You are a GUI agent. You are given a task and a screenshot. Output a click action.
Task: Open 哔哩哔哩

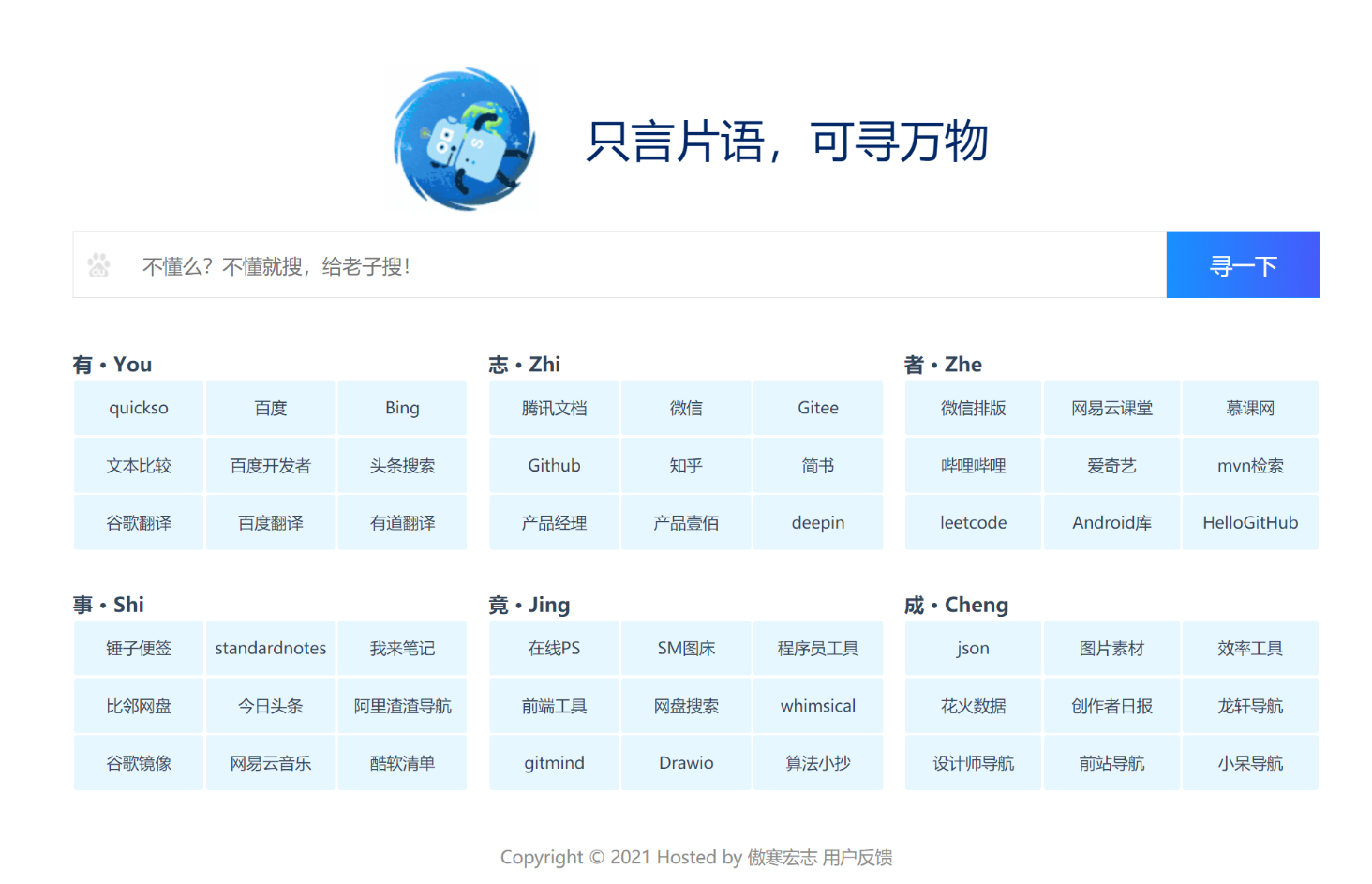[x=973, y=466]
